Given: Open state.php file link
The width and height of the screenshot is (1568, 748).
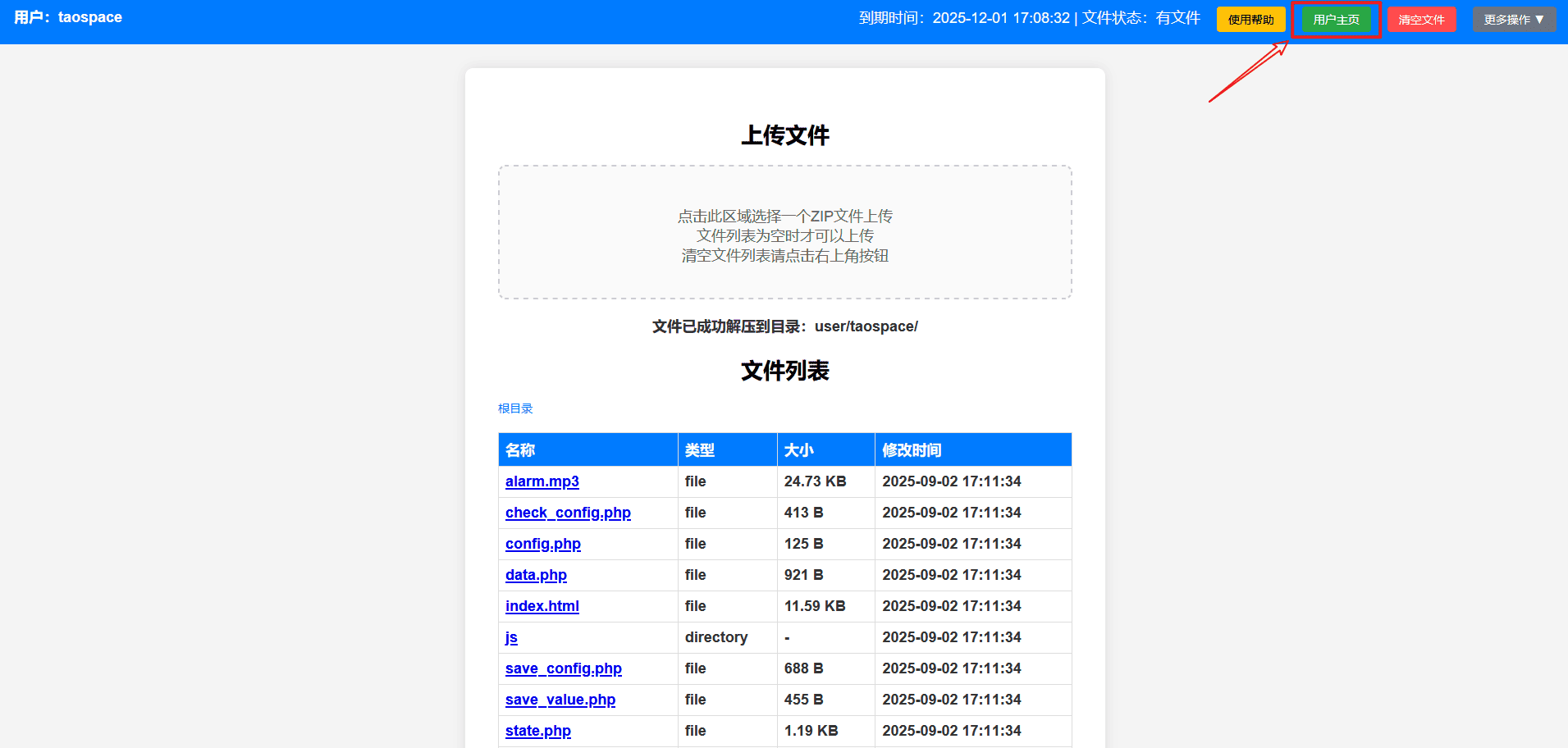Looking at the screenshot, I should 537,731.
